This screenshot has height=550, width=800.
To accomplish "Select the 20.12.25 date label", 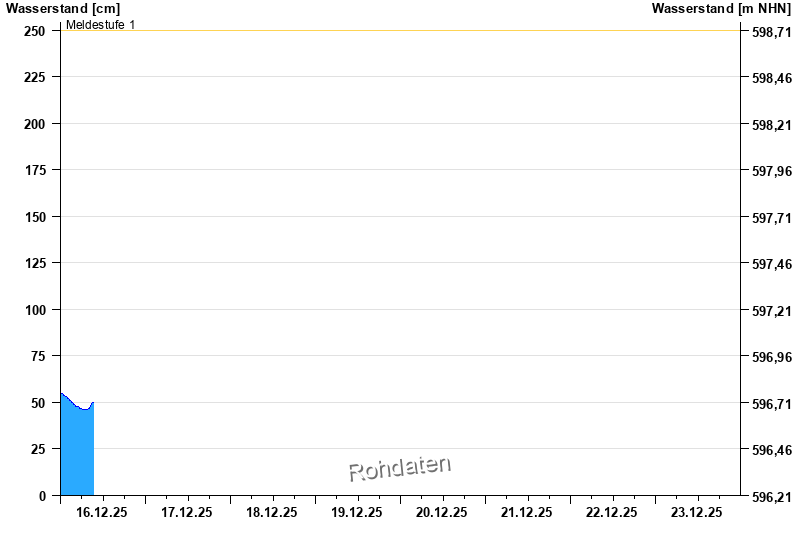I will tap(442, 512).
